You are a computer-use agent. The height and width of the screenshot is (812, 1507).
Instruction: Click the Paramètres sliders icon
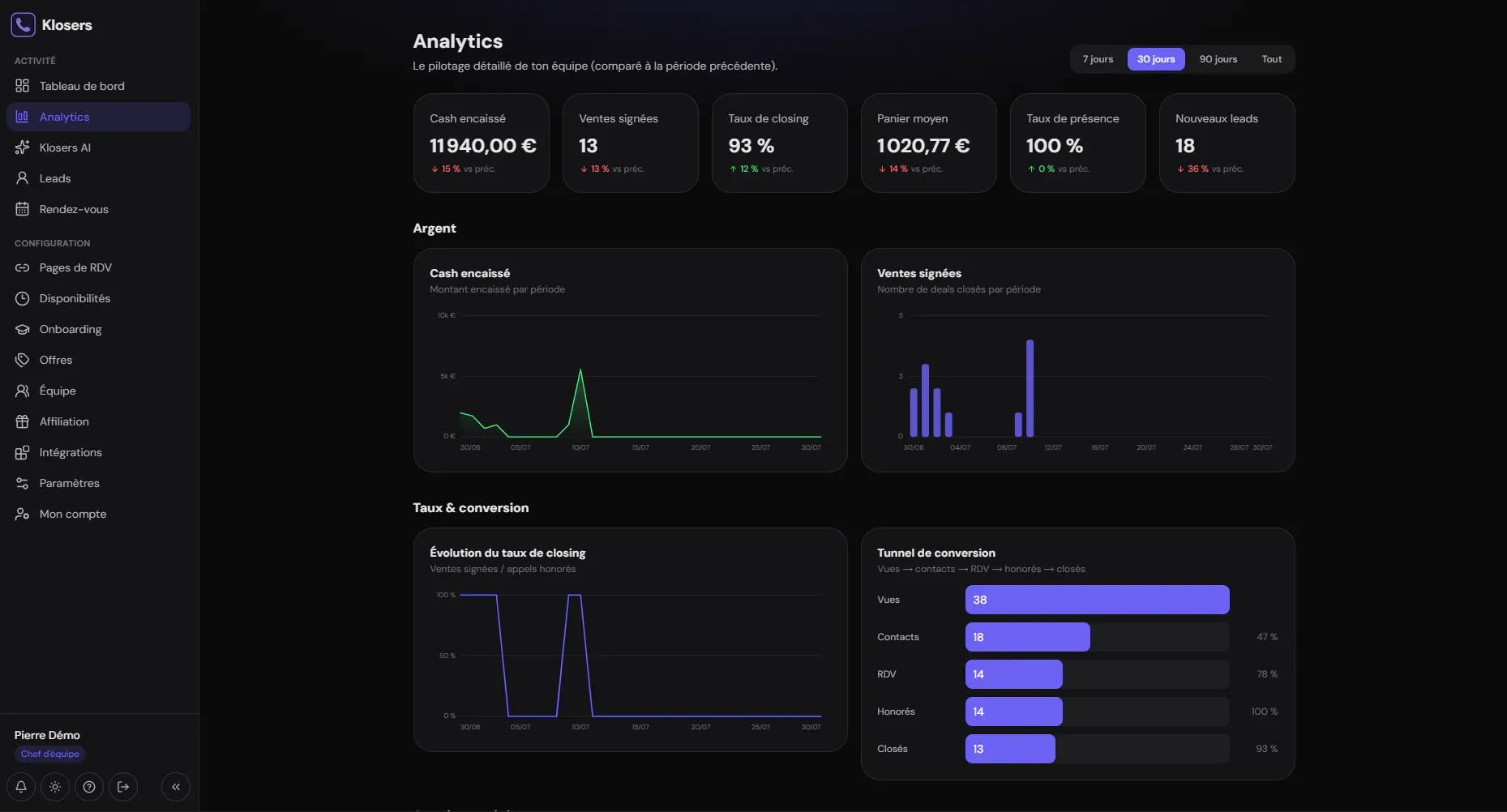click(23, 483)
